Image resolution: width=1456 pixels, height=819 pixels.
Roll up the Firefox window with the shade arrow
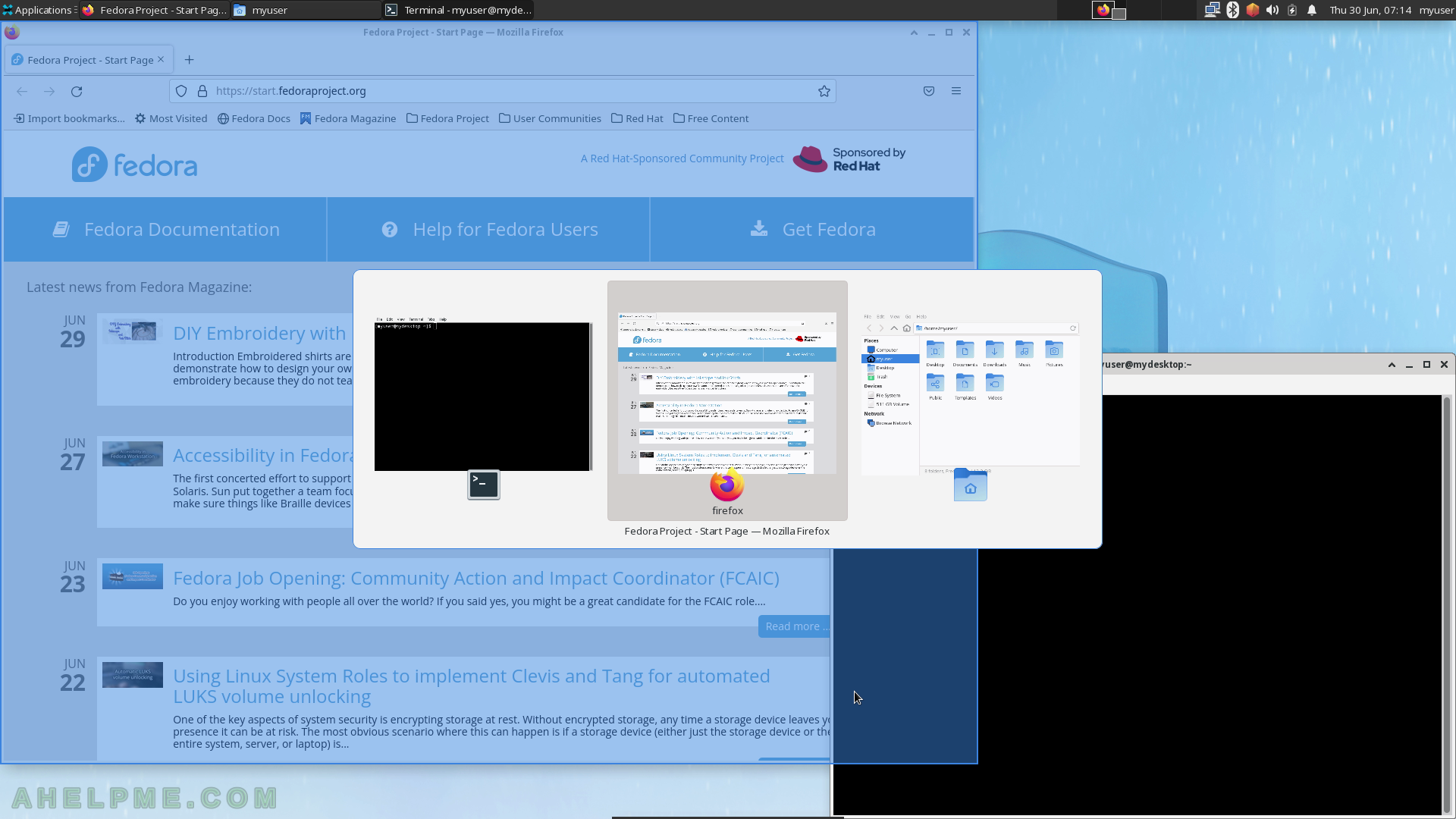coord(914,33)
